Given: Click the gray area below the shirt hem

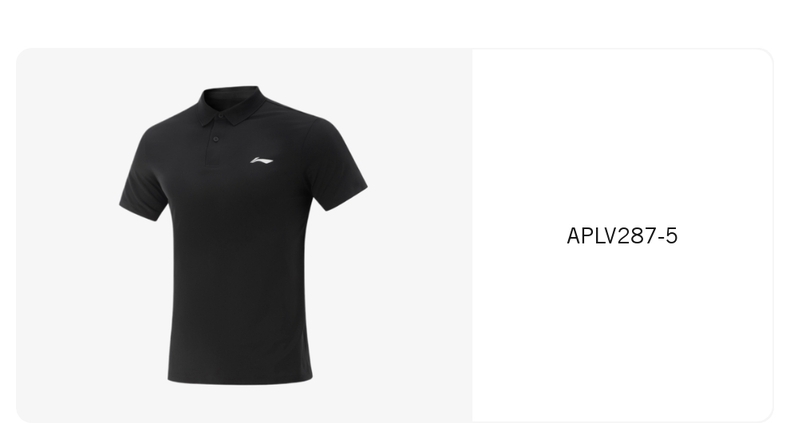Looking at the screenshot, I should click(x=240, y=404).
